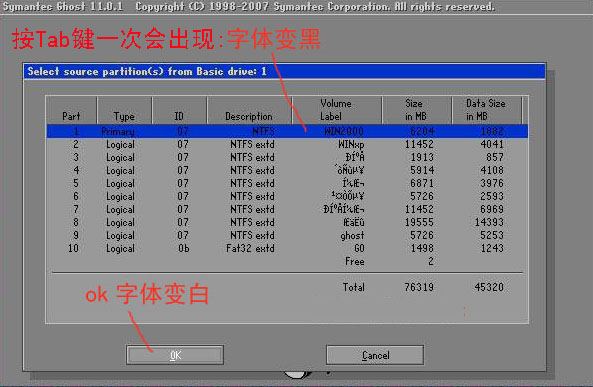This screenshot has height=387, width=593.
Task: Select partition 10 Fat32 extd row
Action: [x=287, y=248]
